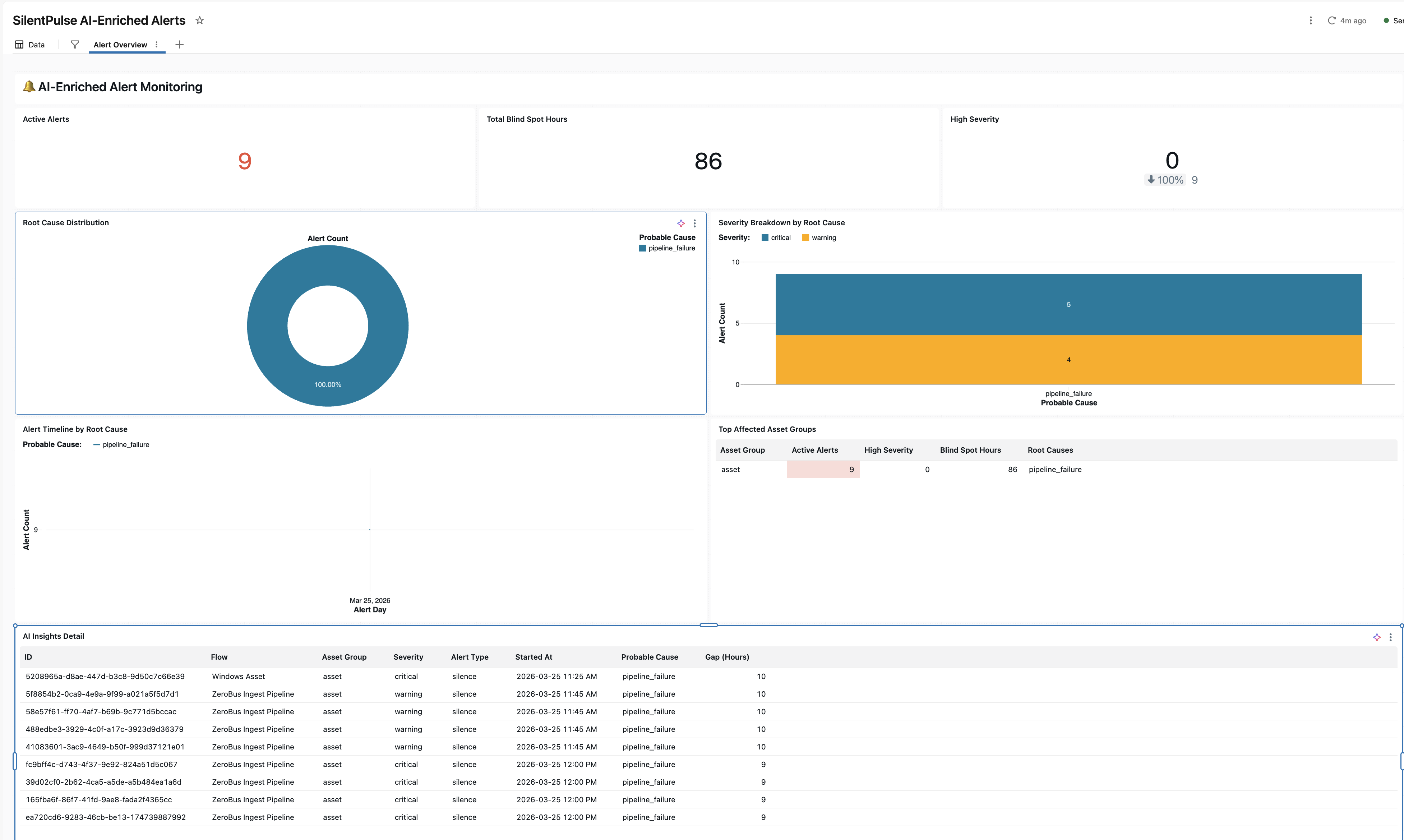
Task: Click the warning bar segment showing 4
Action: [x=1068, y=360]
